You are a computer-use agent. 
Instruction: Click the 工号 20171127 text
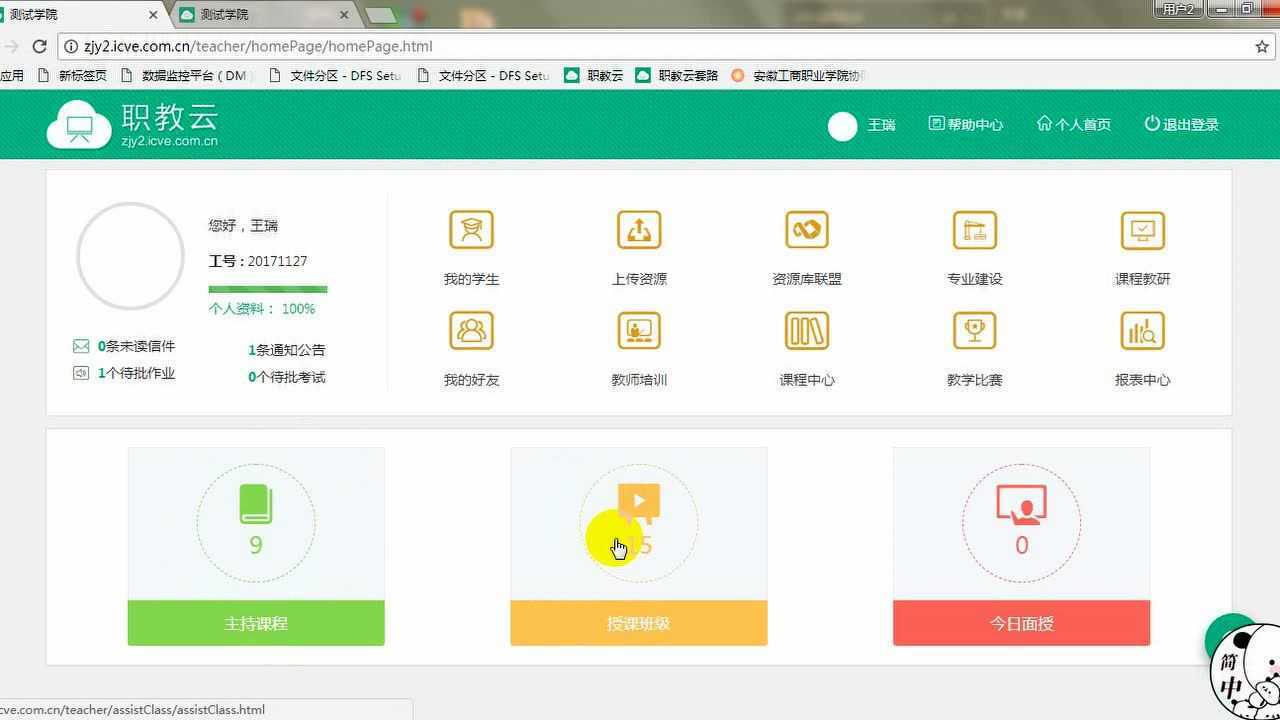[258, 261]
